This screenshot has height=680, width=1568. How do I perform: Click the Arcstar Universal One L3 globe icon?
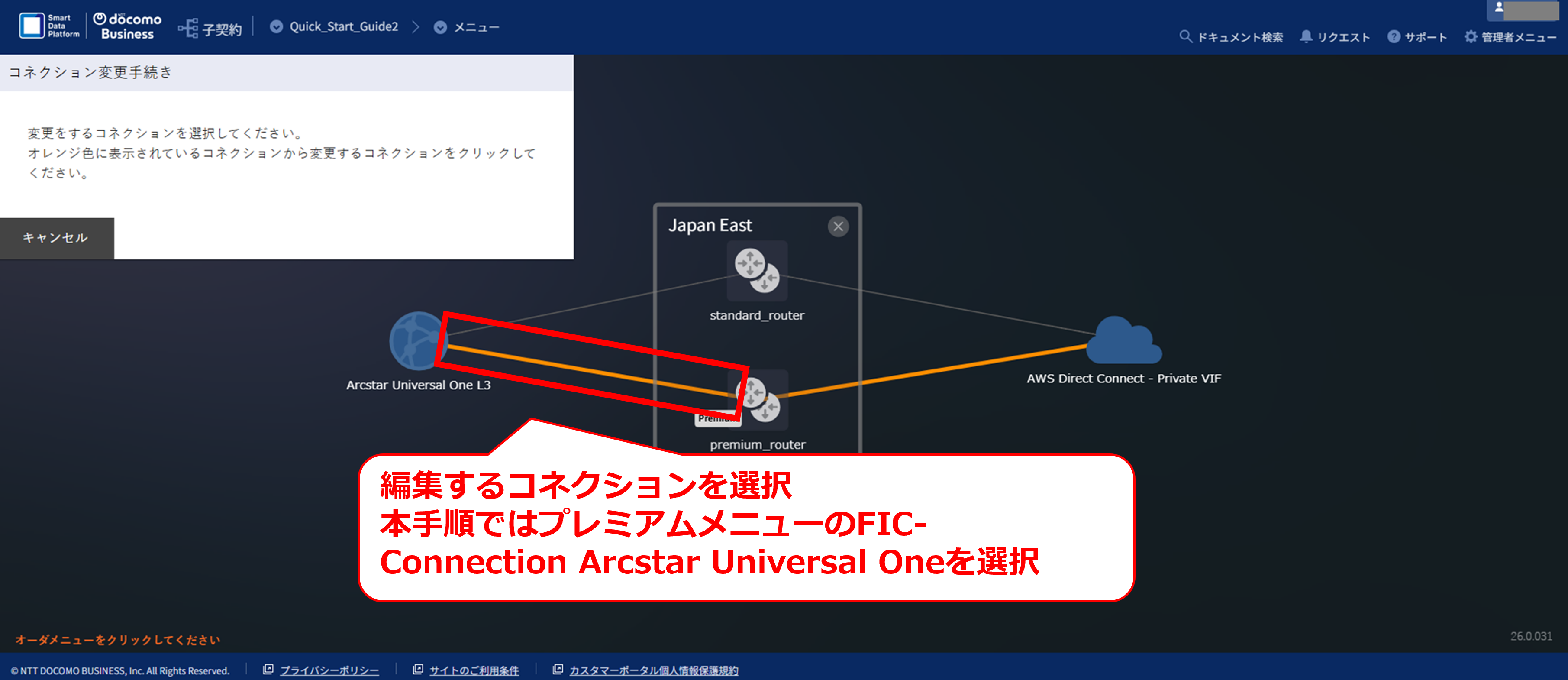(x=419, y=341)
